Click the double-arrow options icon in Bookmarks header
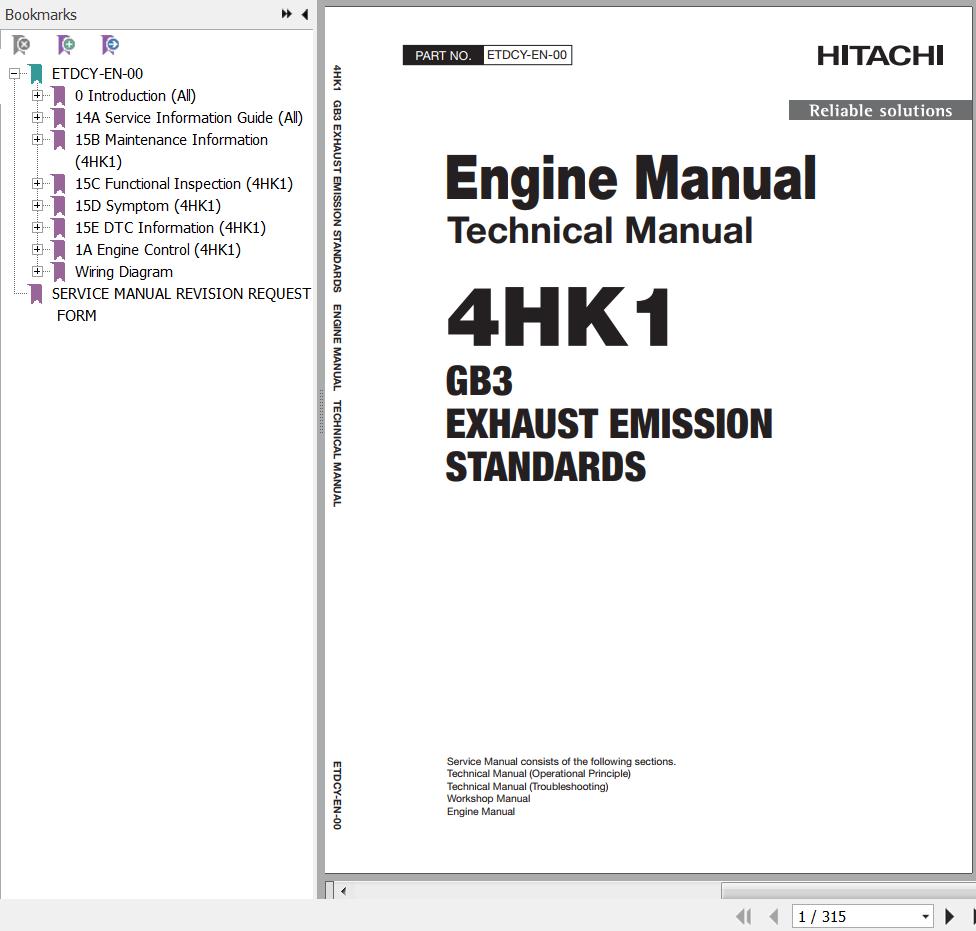 (287, 14)
